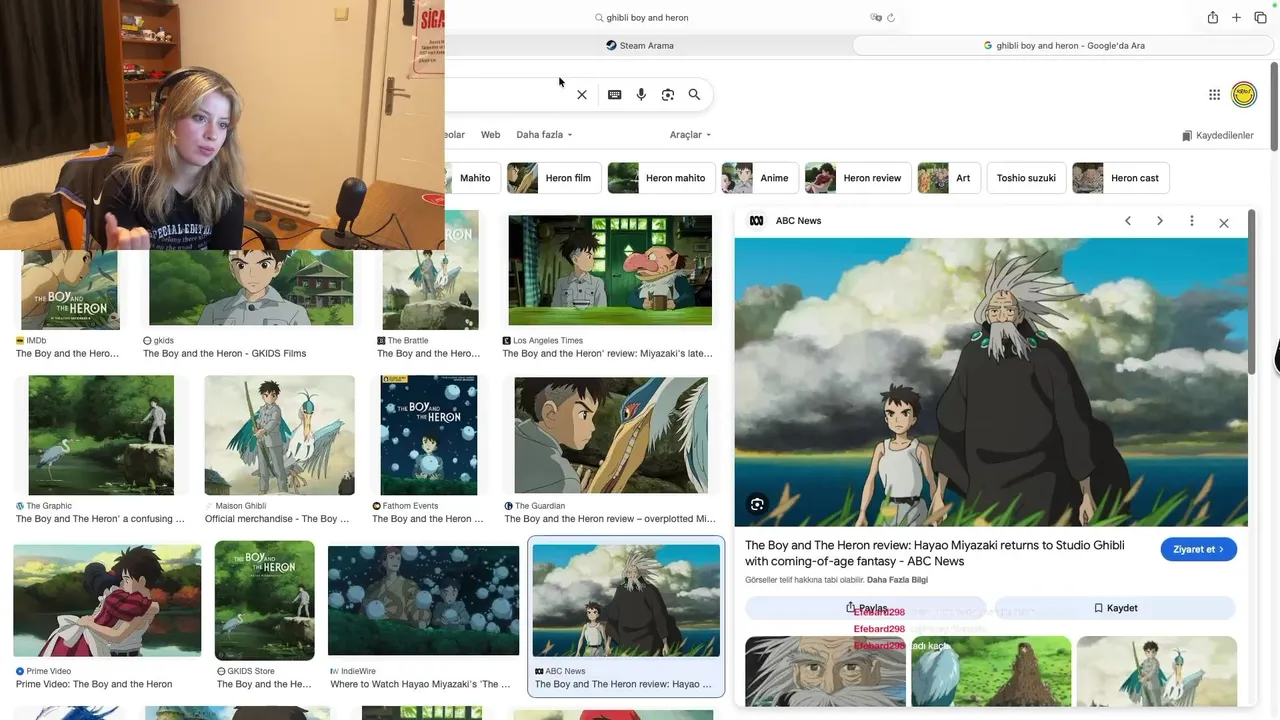Open Daha Fazla Bilgi copyright link
1280x720 pixels.
pos(897,580)
